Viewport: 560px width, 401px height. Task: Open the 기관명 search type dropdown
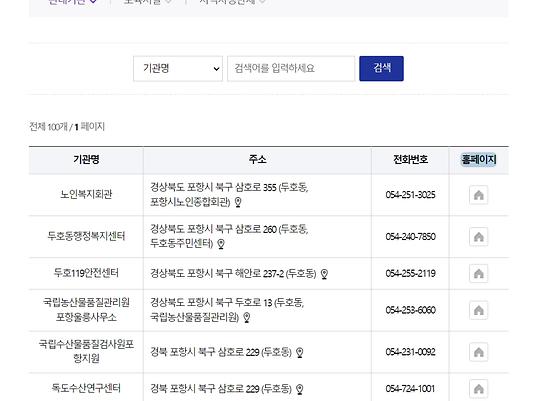[178, 69]
